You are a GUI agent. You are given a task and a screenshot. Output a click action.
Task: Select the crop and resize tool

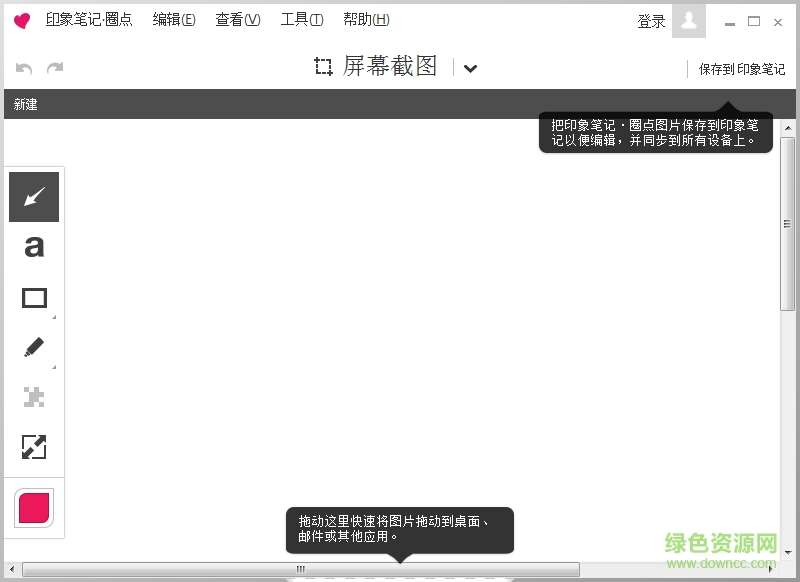pyautogui.click(x=34, y=447)
